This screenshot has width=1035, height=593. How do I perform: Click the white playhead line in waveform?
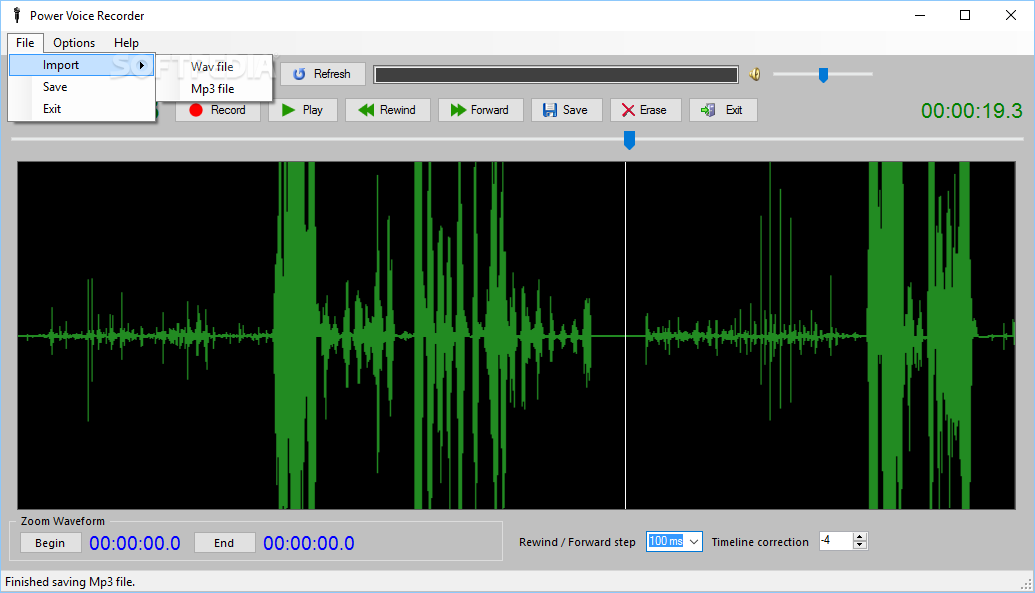(625, 335)
